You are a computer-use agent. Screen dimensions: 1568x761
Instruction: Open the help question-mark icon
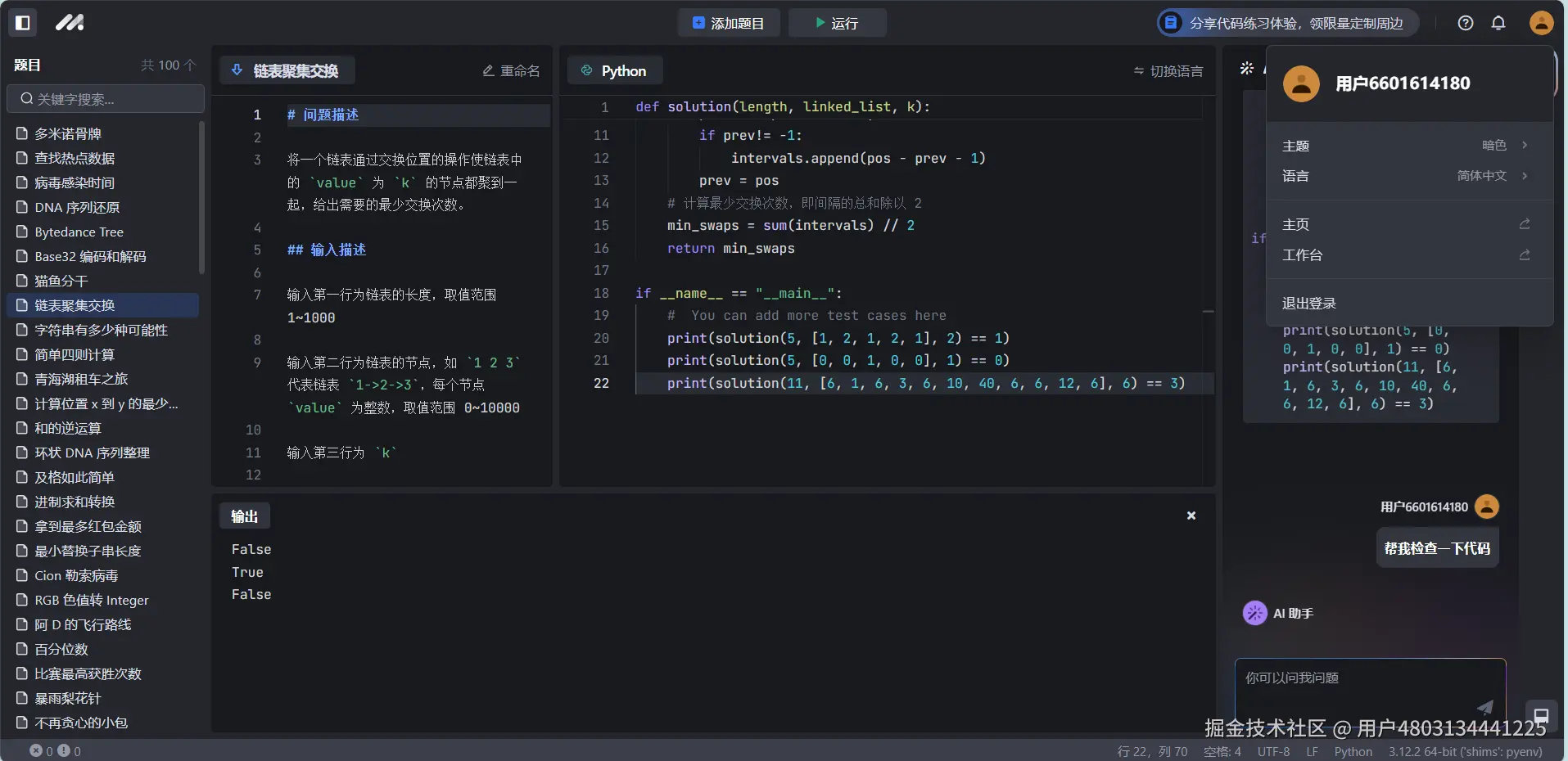pos(1465,23)
